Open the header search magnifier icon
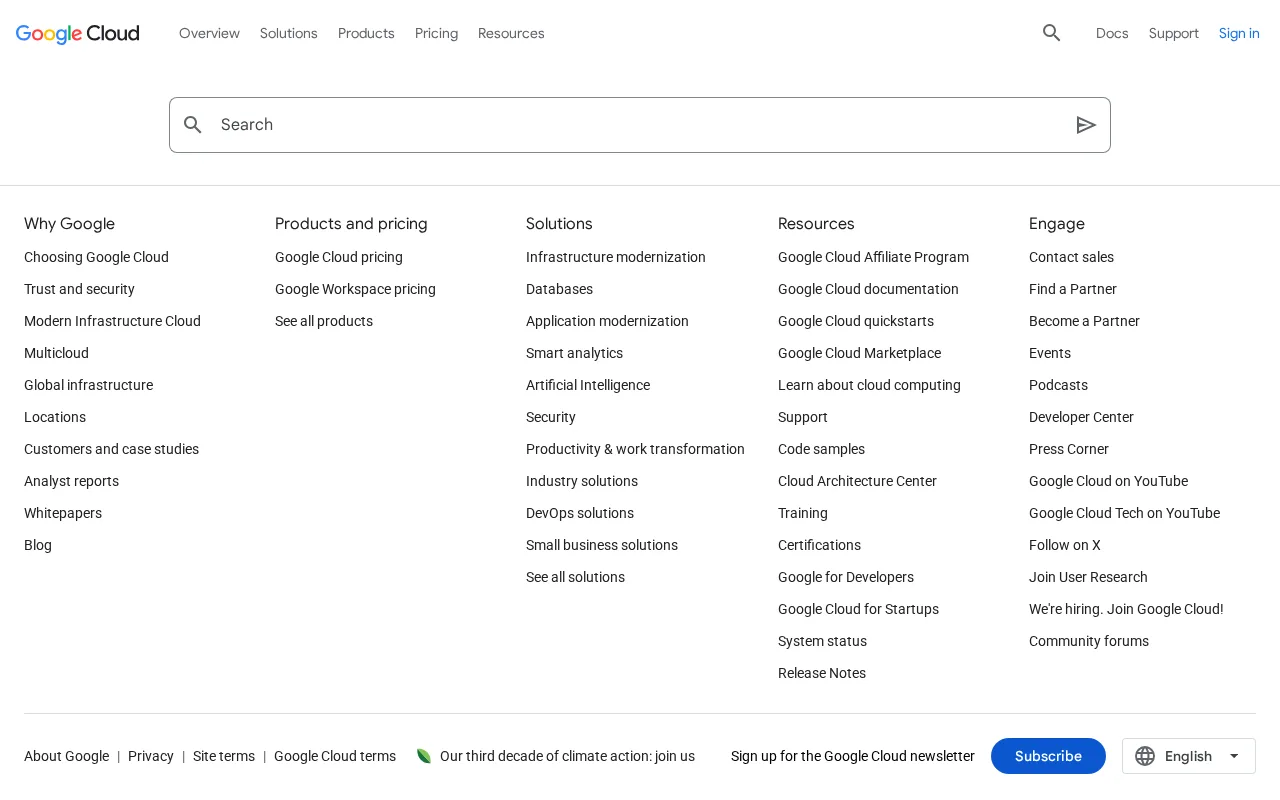The image size is (1280, 800). (x=1051, y=33)
